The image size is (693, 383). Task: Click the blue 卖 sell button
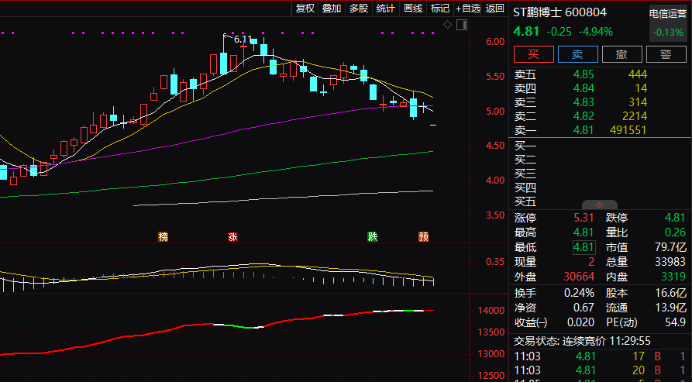coord(578,54)
